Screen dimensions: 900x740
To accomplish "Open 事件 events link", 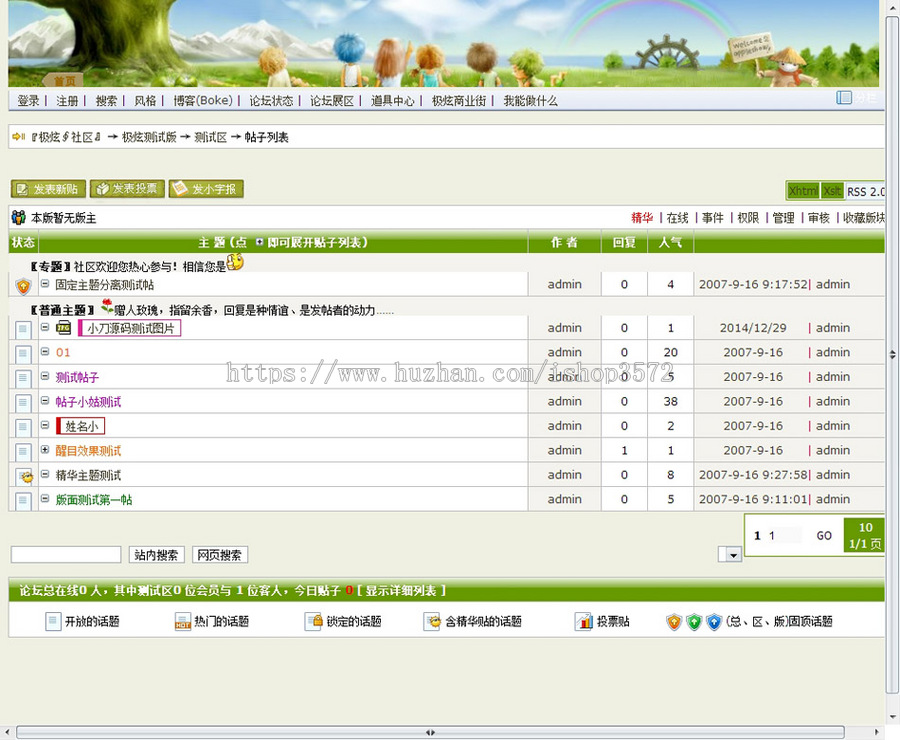I will click(x=712, y=218).
